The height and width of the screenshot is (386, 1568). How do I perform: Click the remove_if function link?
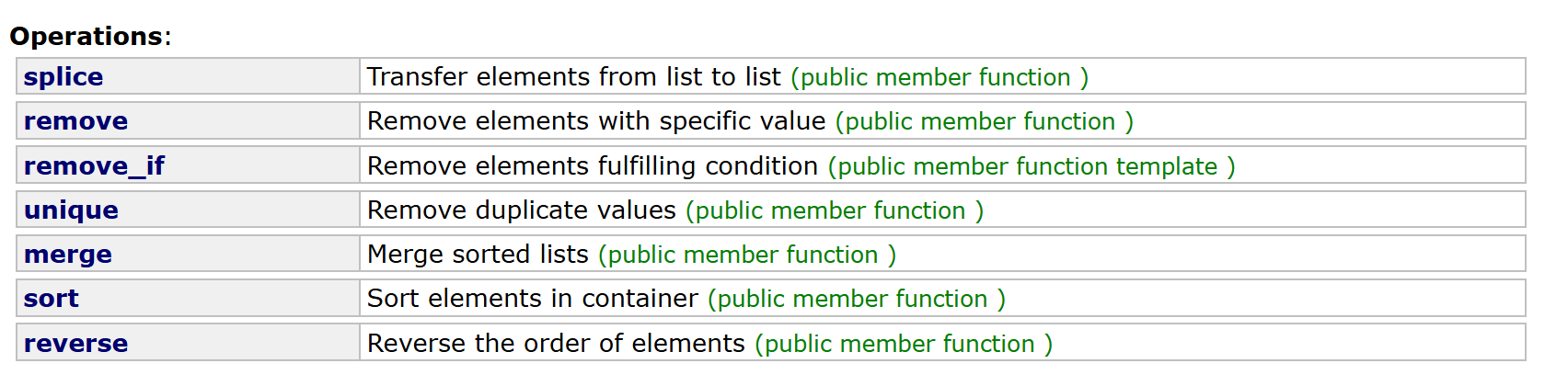coord(94,165)
